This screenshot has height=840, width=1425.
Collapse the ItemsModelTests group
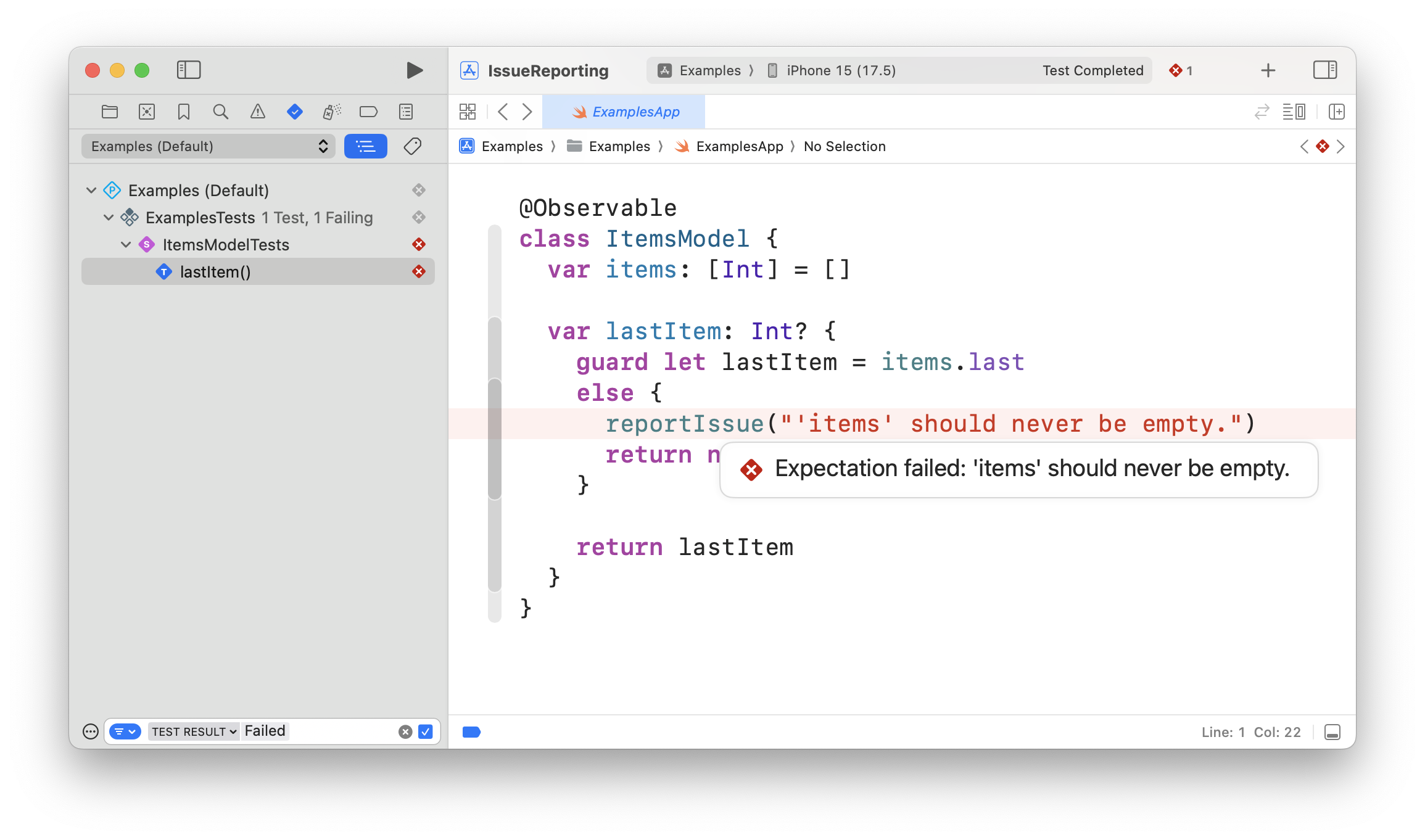pos(126,244)
